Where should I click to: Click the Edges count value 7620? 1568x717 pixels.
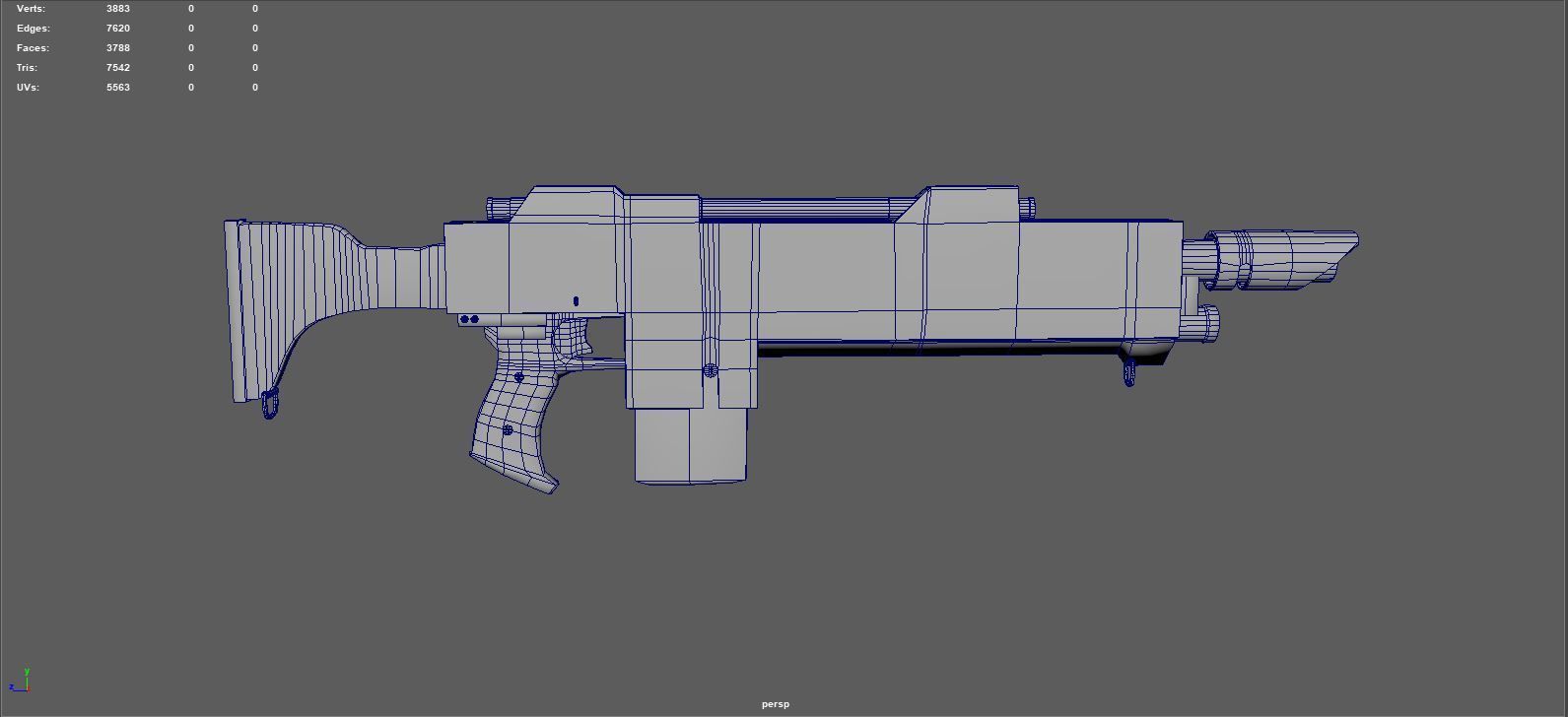(x=118, y=28)
